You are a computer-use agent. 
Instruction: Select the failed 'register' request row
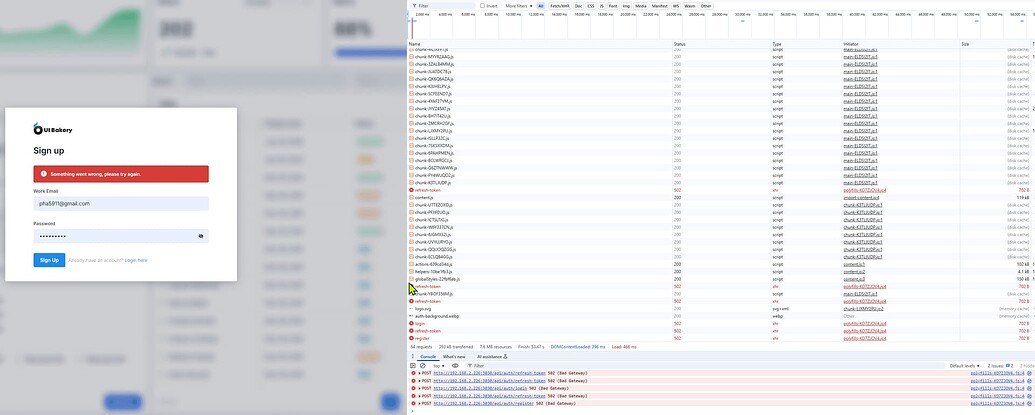(x=423, y=338)
